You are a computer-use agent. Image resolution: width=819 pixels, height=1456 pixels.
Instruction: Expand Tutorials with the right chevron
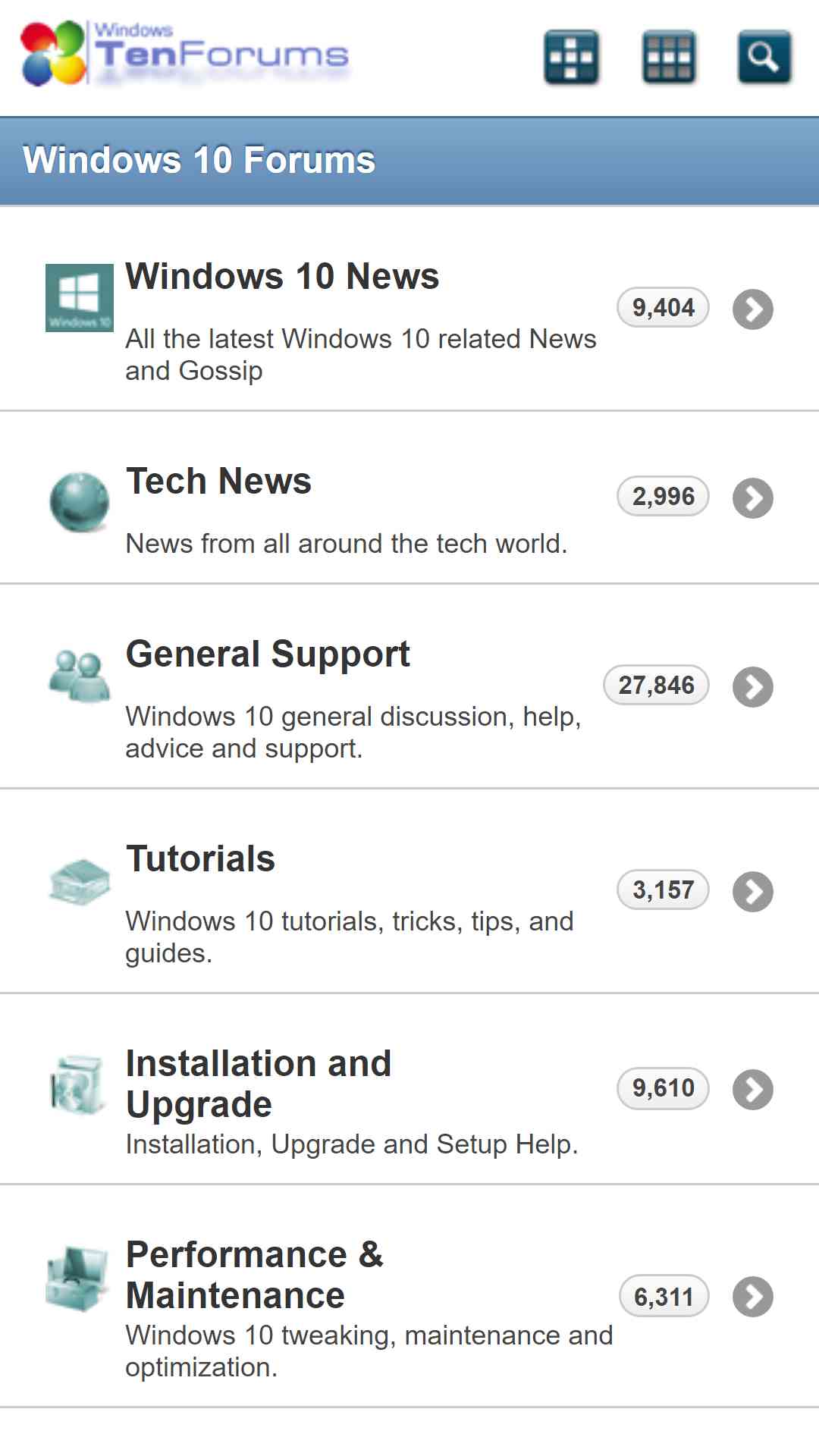[x=753, y=892]
